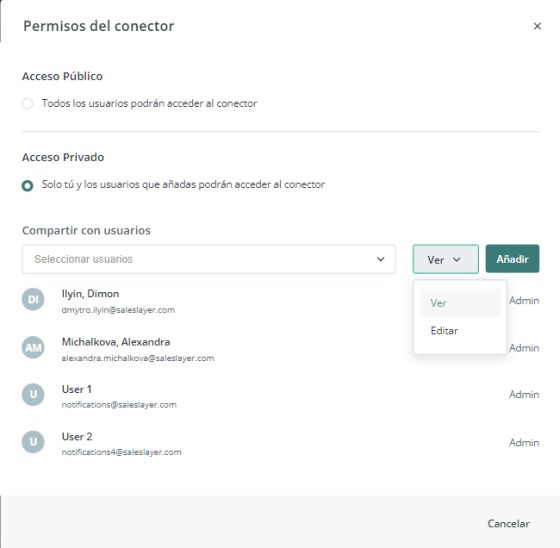Click the email notifications@saleslayer.com
This screenshot has height=548, width=560.
(119, 405)
